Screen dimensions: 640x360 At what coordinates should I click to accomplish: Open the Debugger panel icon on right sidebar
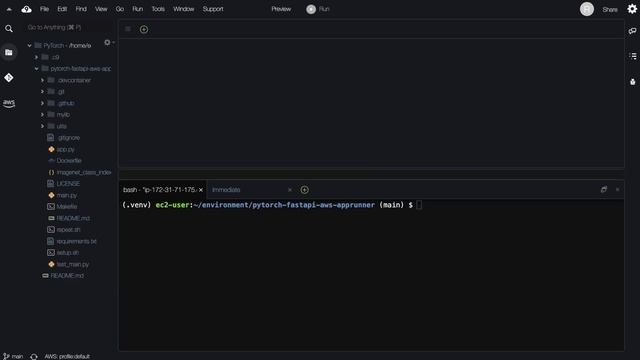[x=632, y=82]
